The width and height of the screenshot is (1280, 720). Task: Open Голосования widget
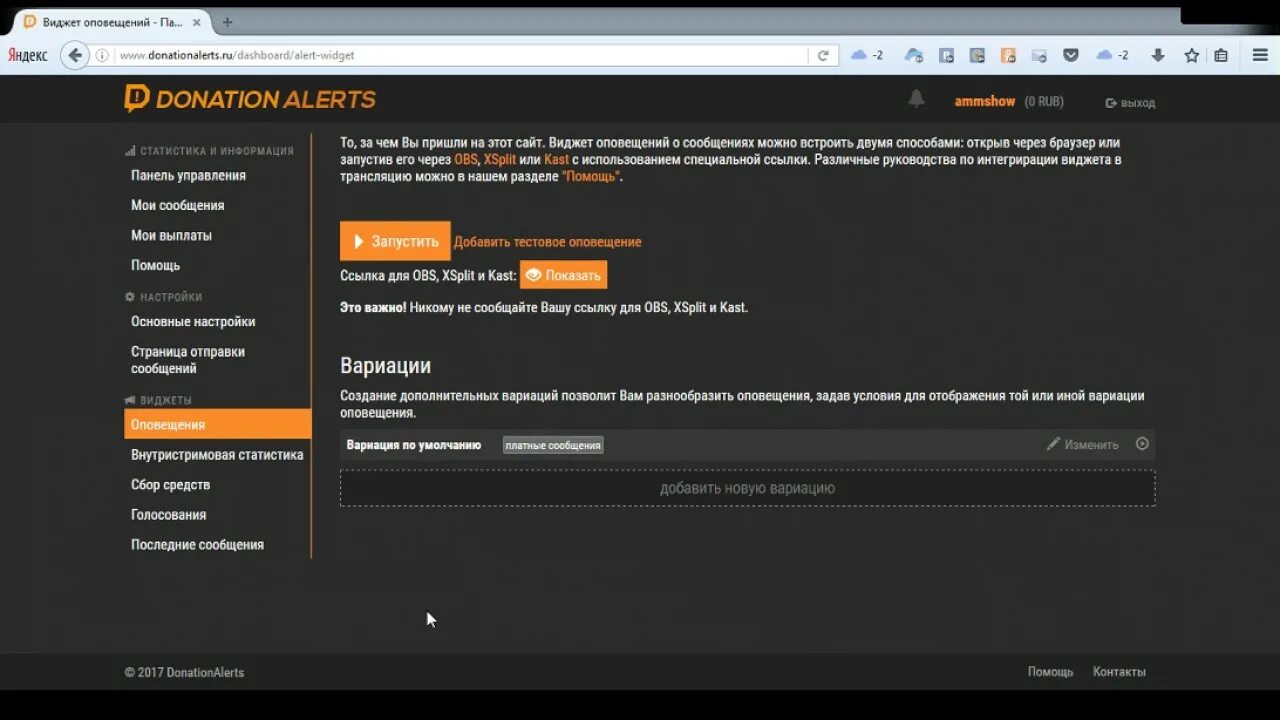168,514
